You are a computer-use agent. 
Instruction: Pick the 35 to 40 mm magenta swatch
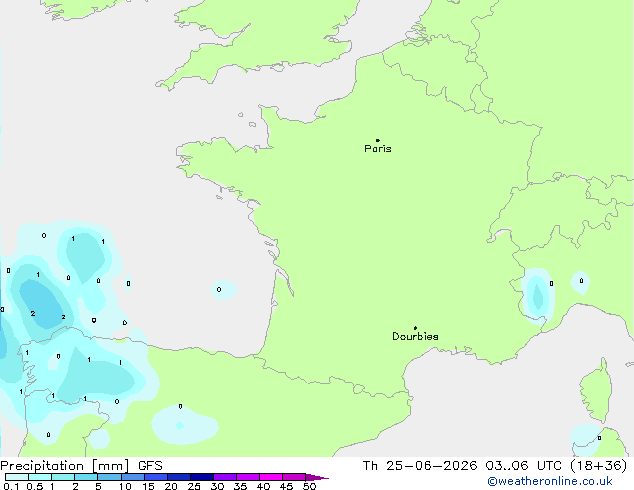coord(247,477)
